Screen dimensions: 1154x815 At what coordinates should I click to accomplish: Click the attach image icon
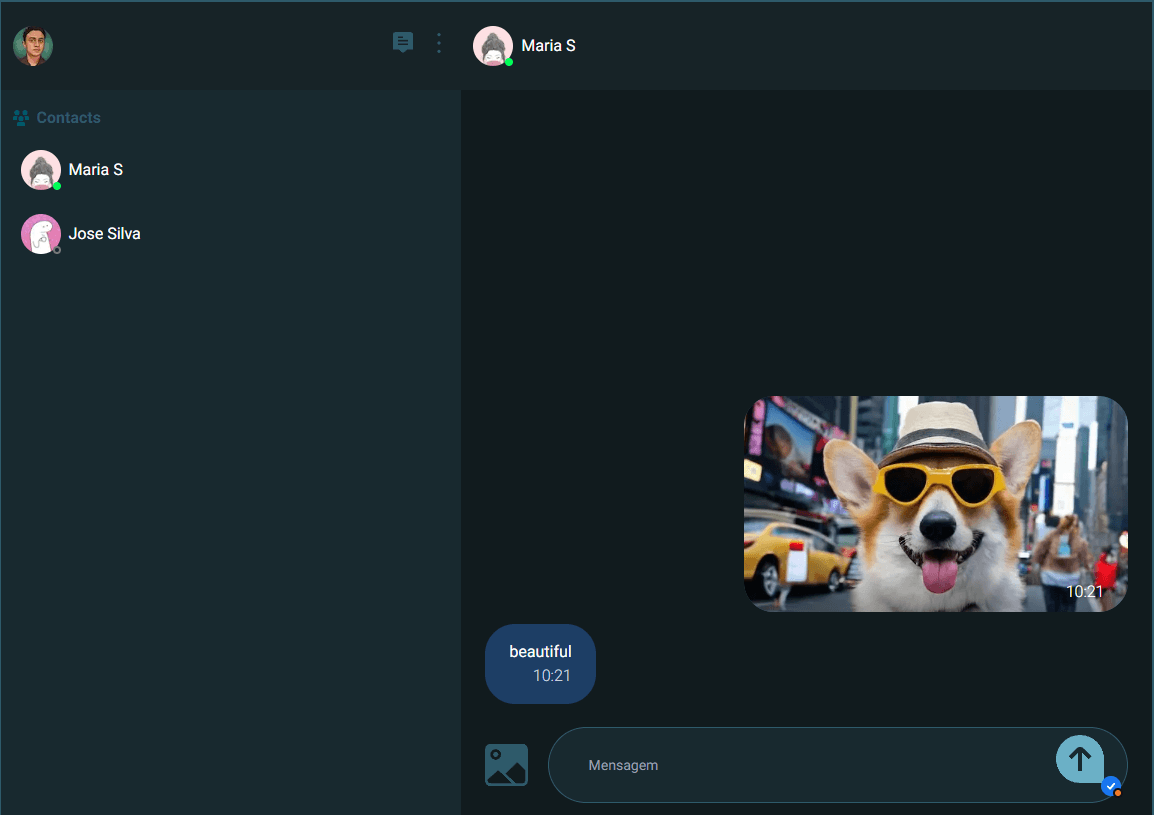pyautogui.click(x=506, y=764)
